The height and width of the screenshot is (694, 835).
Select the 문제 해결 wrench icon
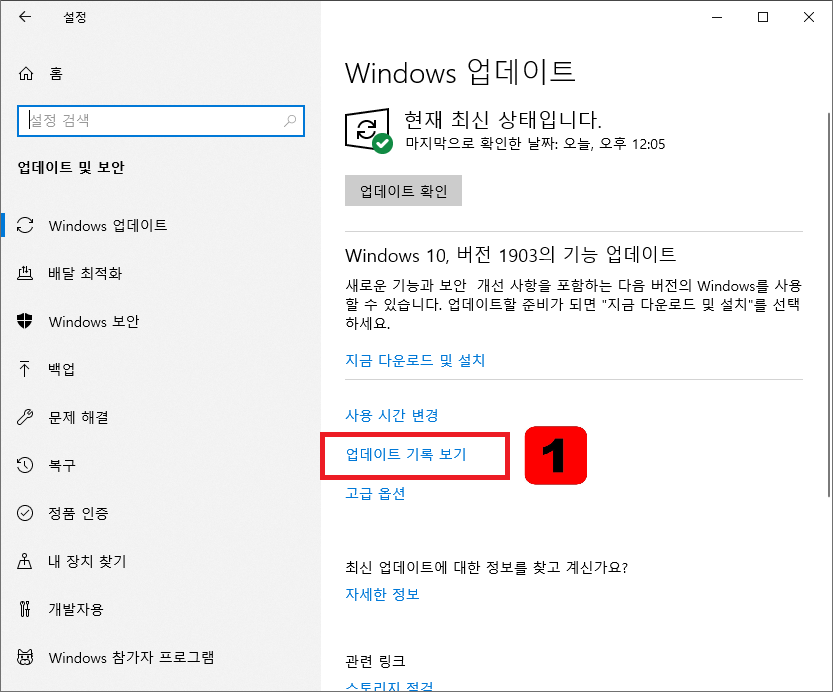point(24,417)
